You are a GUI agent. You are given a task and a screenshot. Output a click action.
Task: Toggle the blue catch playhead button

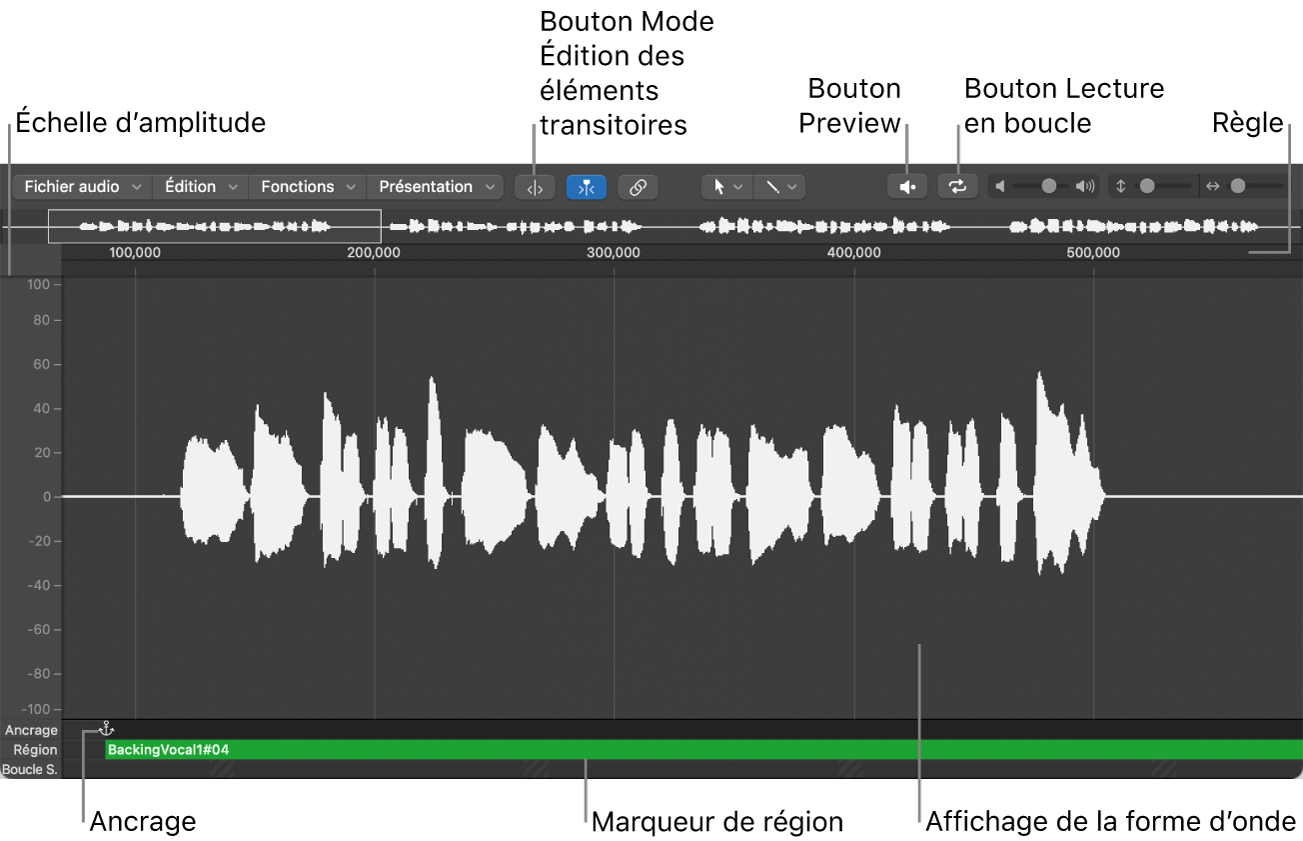point(586,187)
